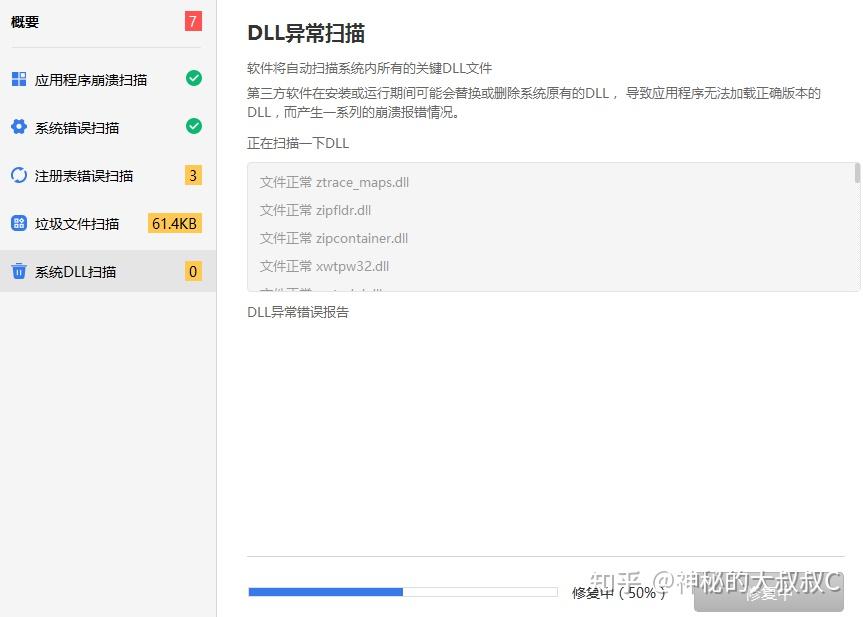
Task: Switch to the 注册表错误扫描 section
Action: pyautogui.click(x=88, y=175)
